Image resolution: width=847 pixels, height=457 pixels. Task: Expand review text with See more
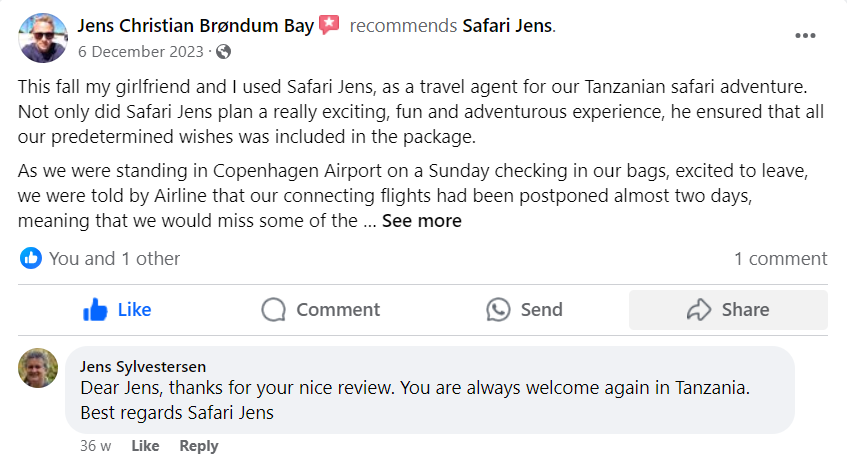pyautogui.click(x=421, y=221)
